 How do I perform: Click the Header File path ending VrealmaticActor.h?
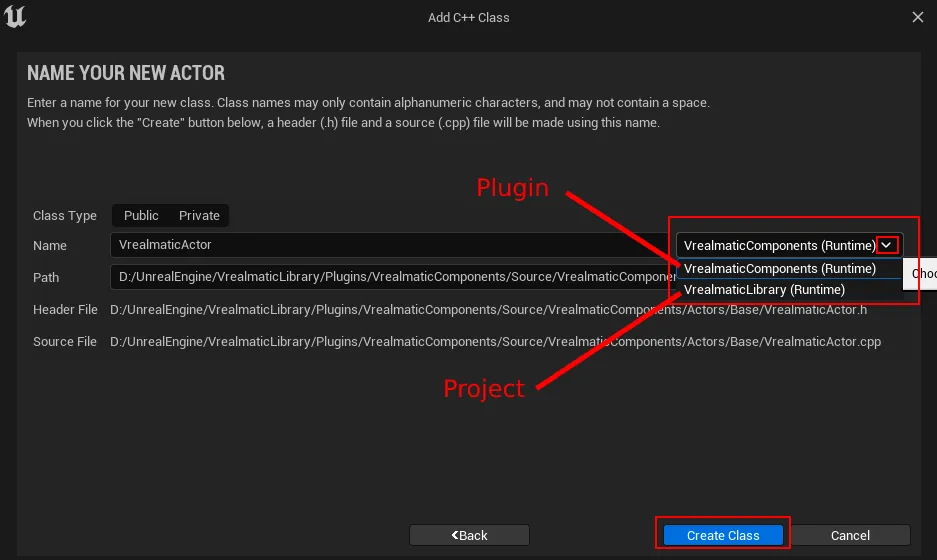pos(488,310)
